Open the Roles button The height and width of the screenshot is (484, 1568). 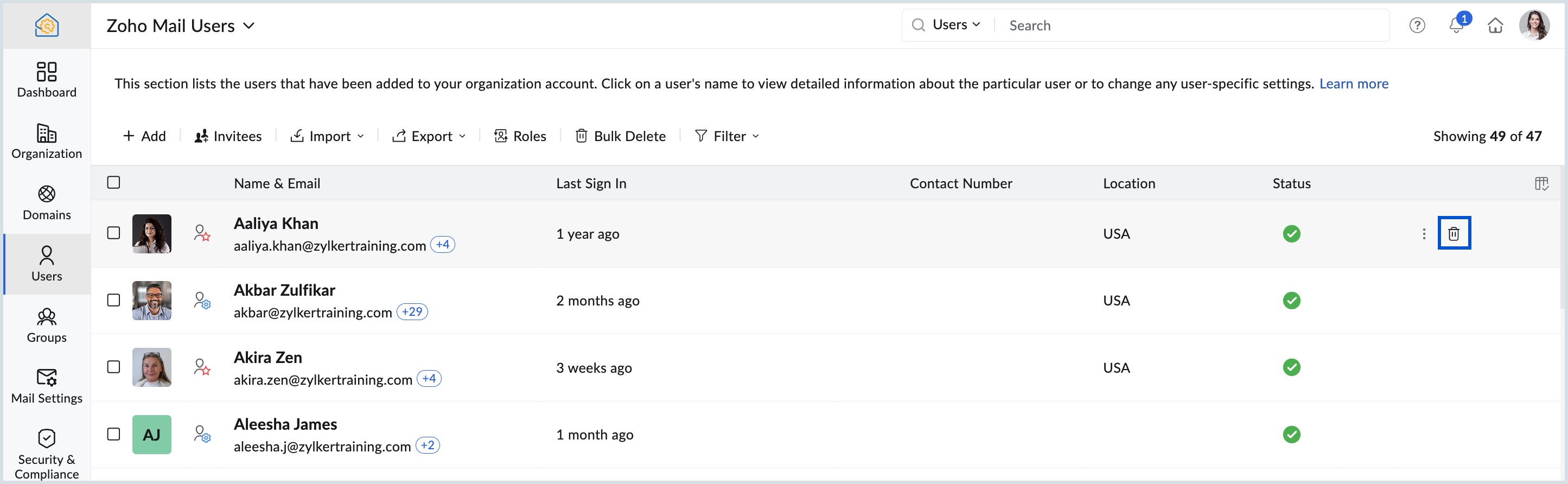(520, 136)
